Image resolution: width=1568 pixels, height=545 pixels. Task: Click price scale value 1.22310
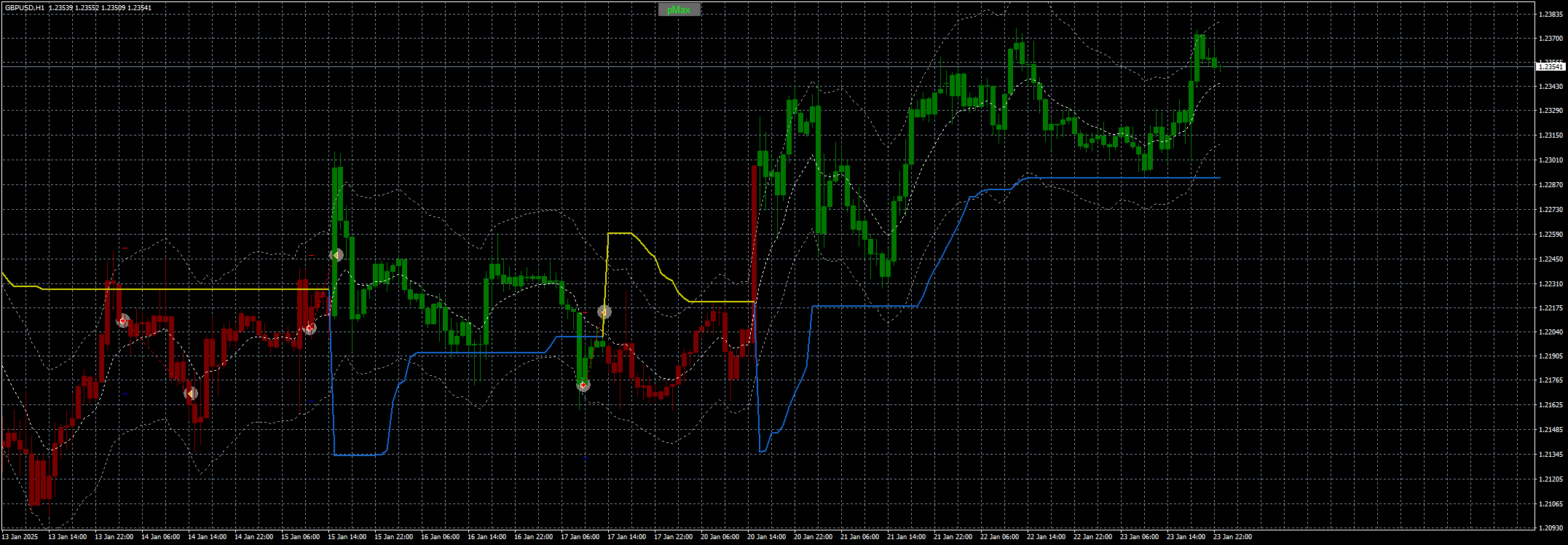[x=1550, y=284]
